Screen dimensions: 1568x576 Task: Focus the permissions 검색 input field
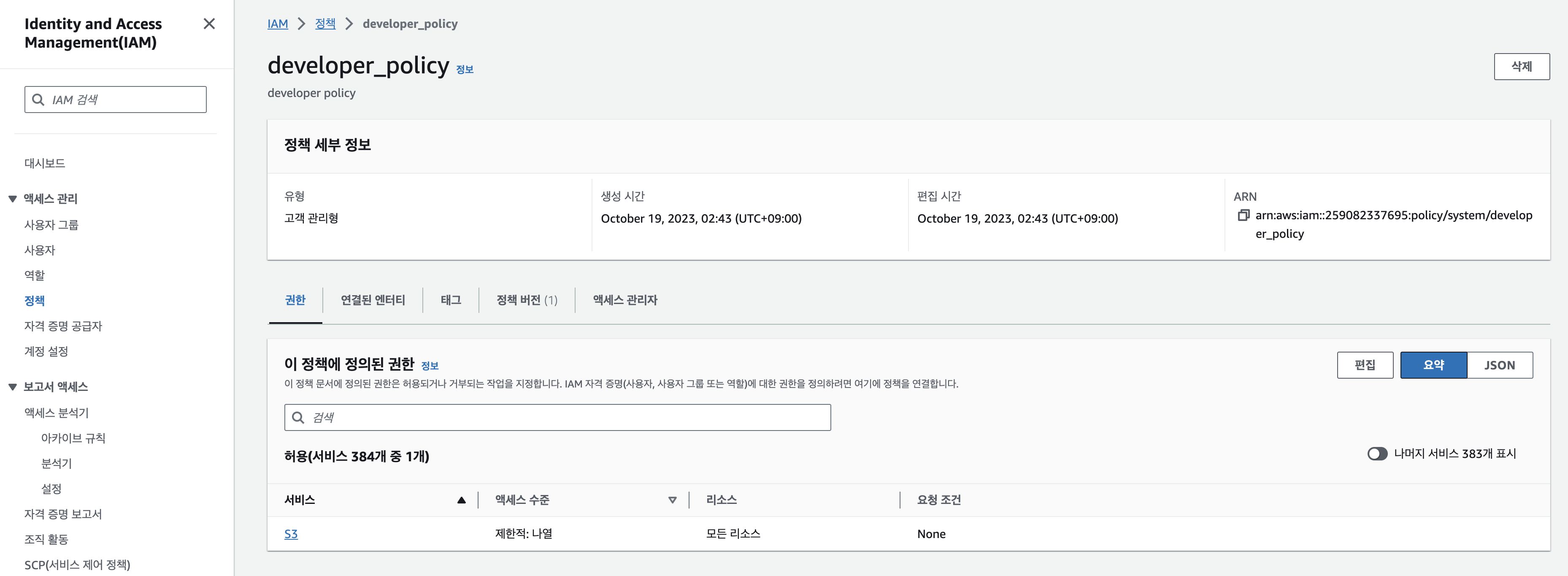pyautogui.click(x=557, y=418)
